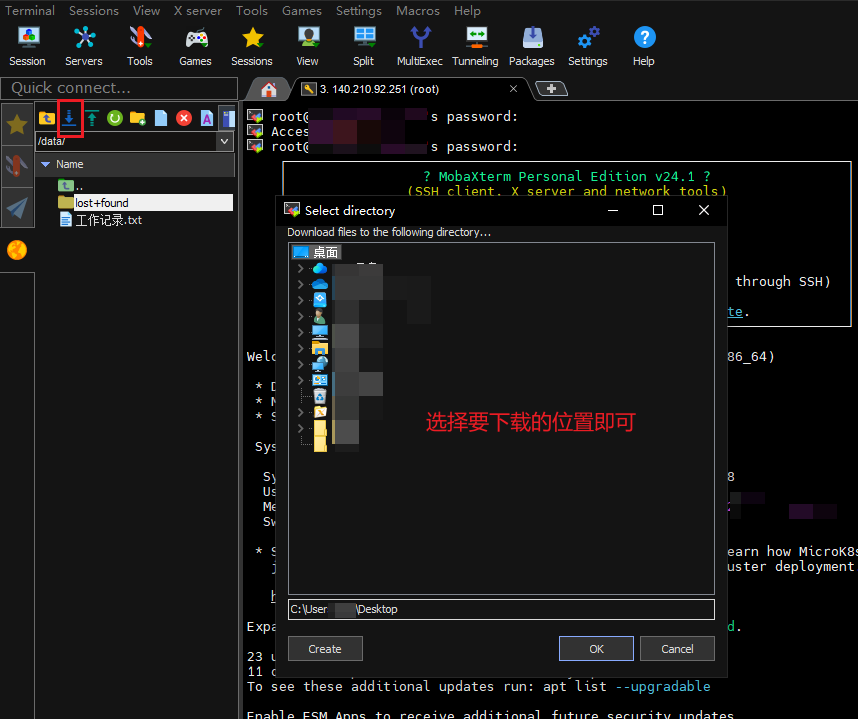This screenshot has height=719, width=858.
Task: Select the lost+found folder
Action: (x=145, y=202)
